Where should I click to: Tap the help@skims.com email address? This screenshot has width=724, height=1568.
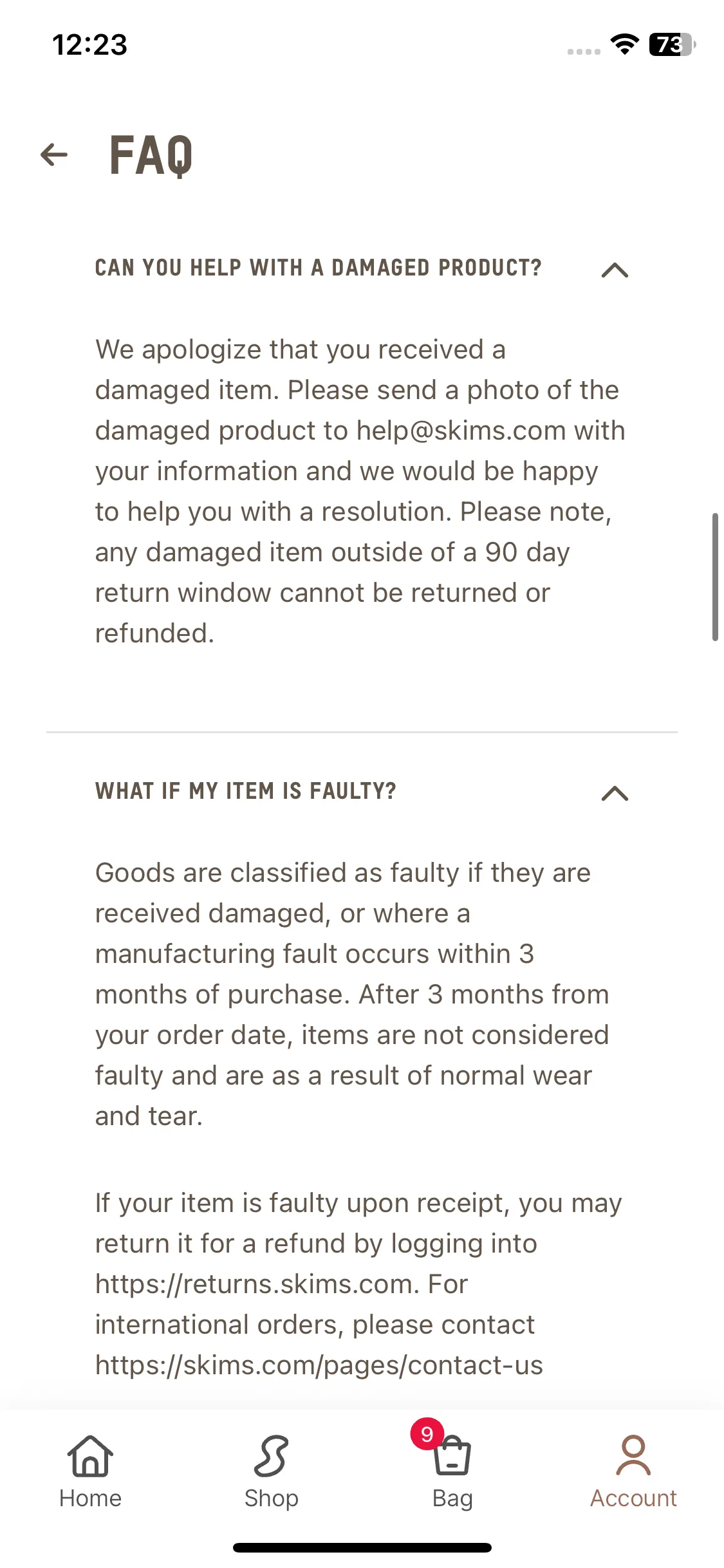click(461, 431)
